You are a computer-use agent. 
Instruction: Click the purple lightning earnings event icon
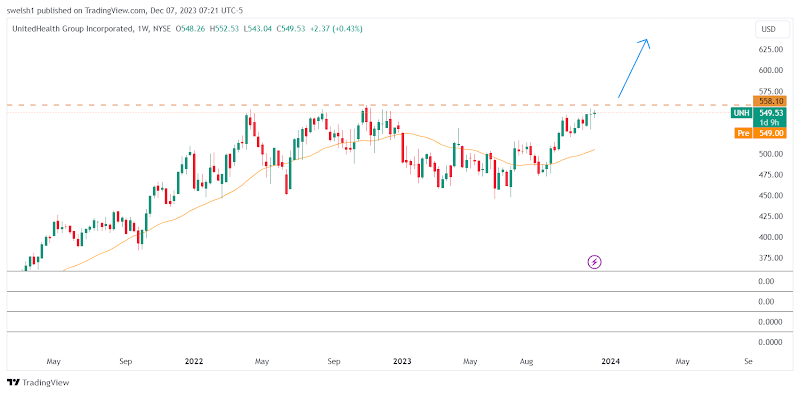click(x=595, y=262)
